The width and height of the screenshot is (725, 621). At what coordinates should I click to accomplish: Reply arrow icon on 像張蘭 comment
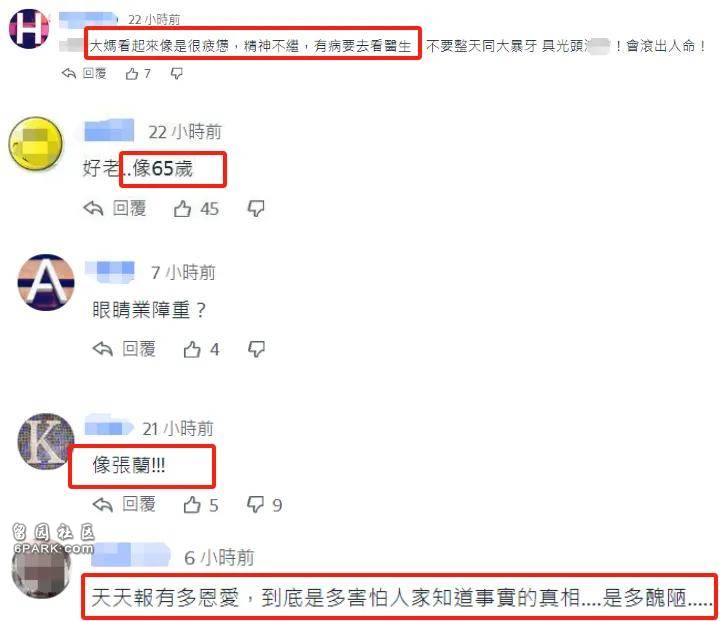click(103, 504)
